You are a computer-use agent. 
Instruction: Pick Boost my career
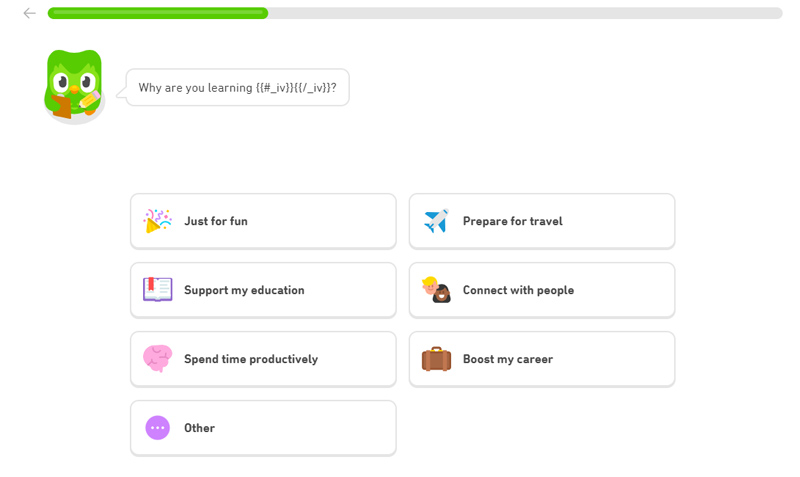point(542,359)
